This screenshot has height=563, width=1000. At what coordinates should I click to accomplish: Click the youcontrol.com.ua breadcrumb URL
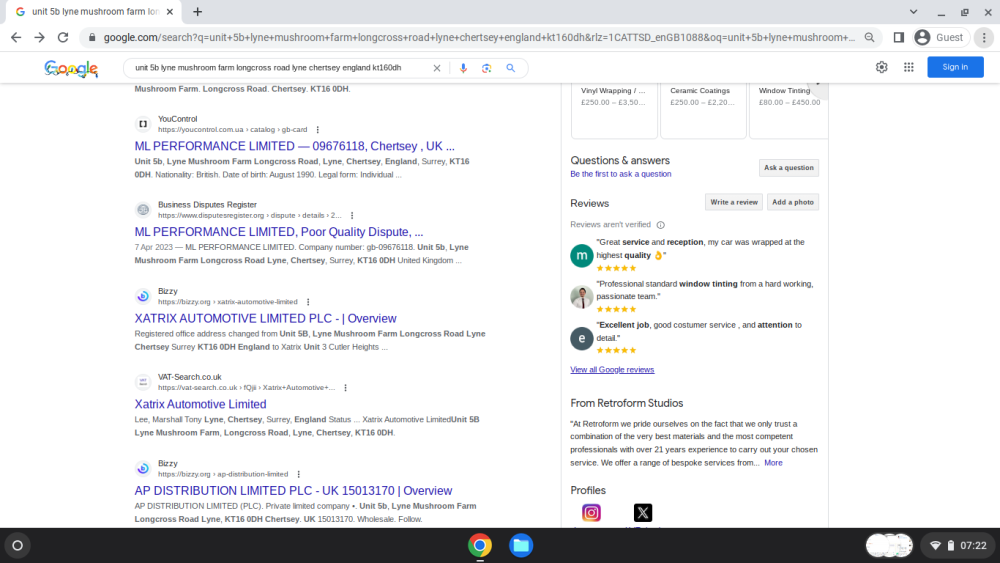click(x=233, y=129)
